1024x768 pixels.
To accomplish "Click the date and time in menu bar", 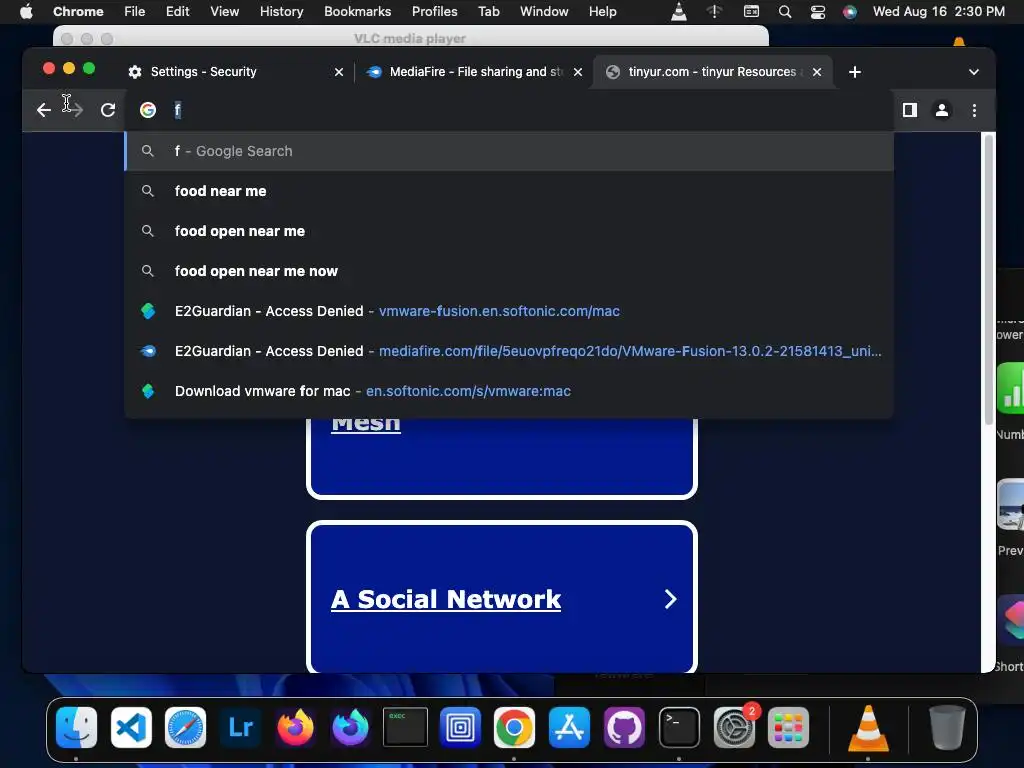I will point(938,11).
